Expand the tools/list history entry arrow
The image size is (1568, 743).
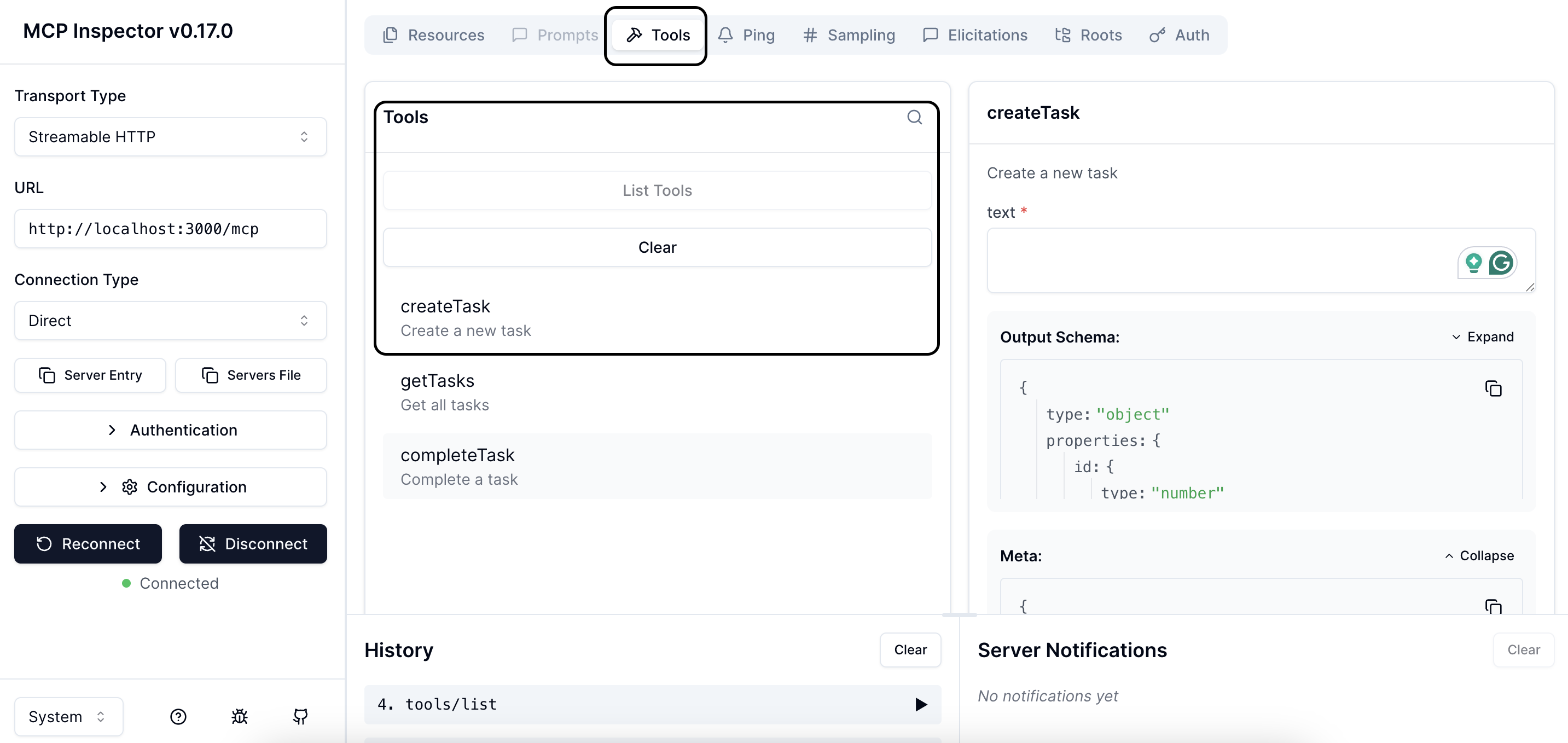[x=921, y=705]
